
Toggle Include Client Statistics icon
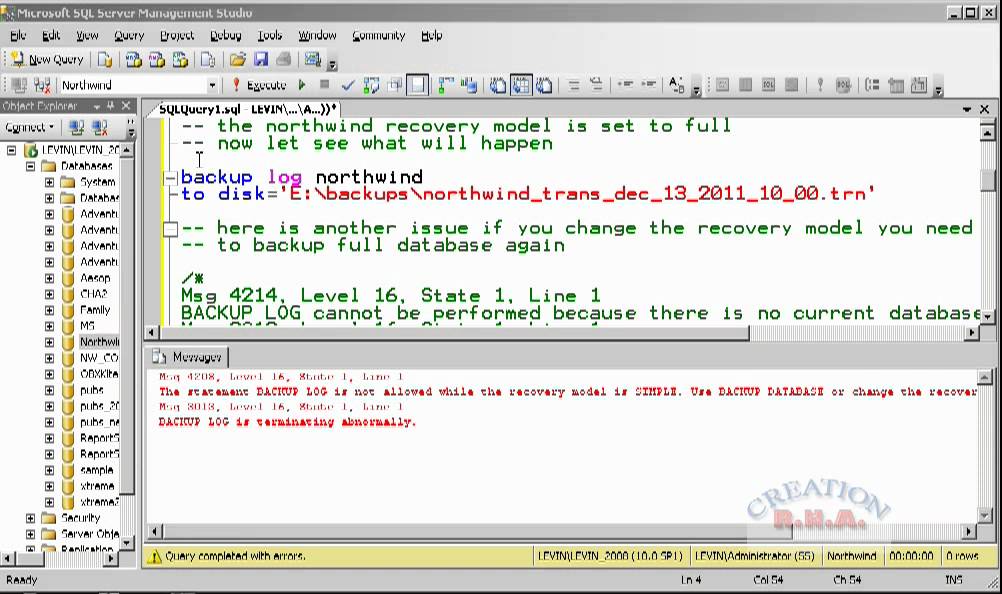pos(469,85)
